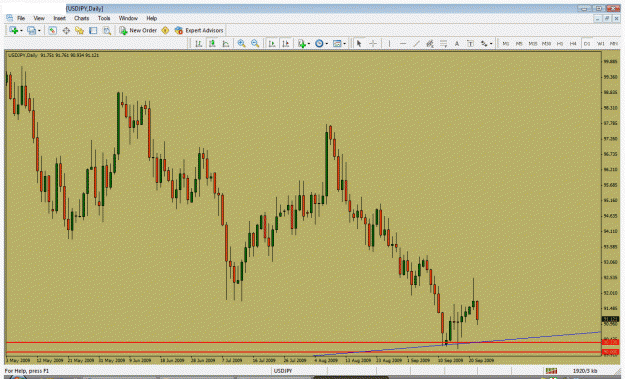Screen dimensions: 625x379
Task: Switch to line chart mode
Action: tap(226, 44)
